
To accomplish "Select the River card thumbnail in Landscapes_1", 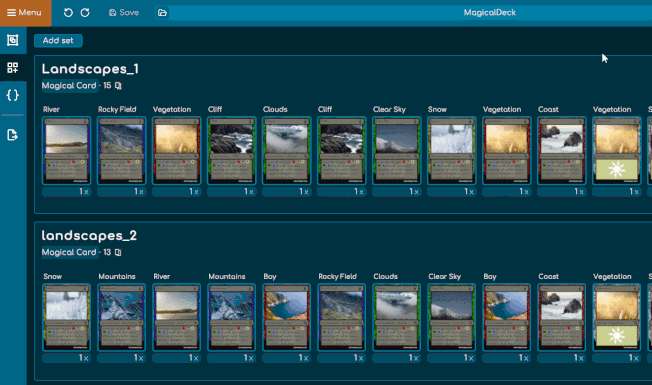I will pos(67,151).
